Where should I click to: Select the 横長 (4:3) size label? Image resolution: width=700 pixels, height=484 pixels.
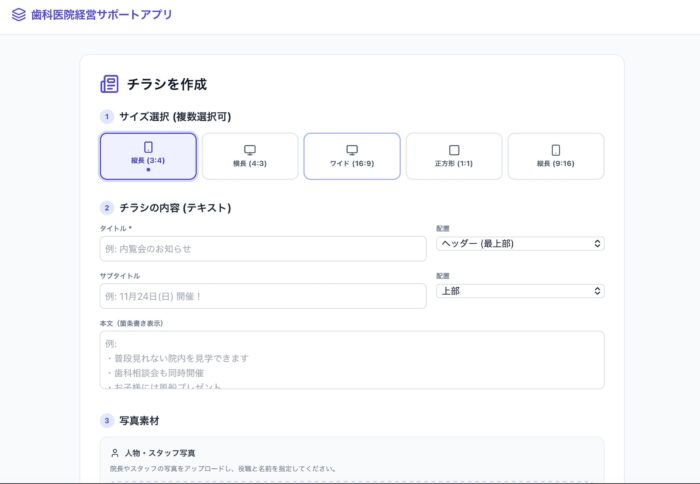pos(250,162)
